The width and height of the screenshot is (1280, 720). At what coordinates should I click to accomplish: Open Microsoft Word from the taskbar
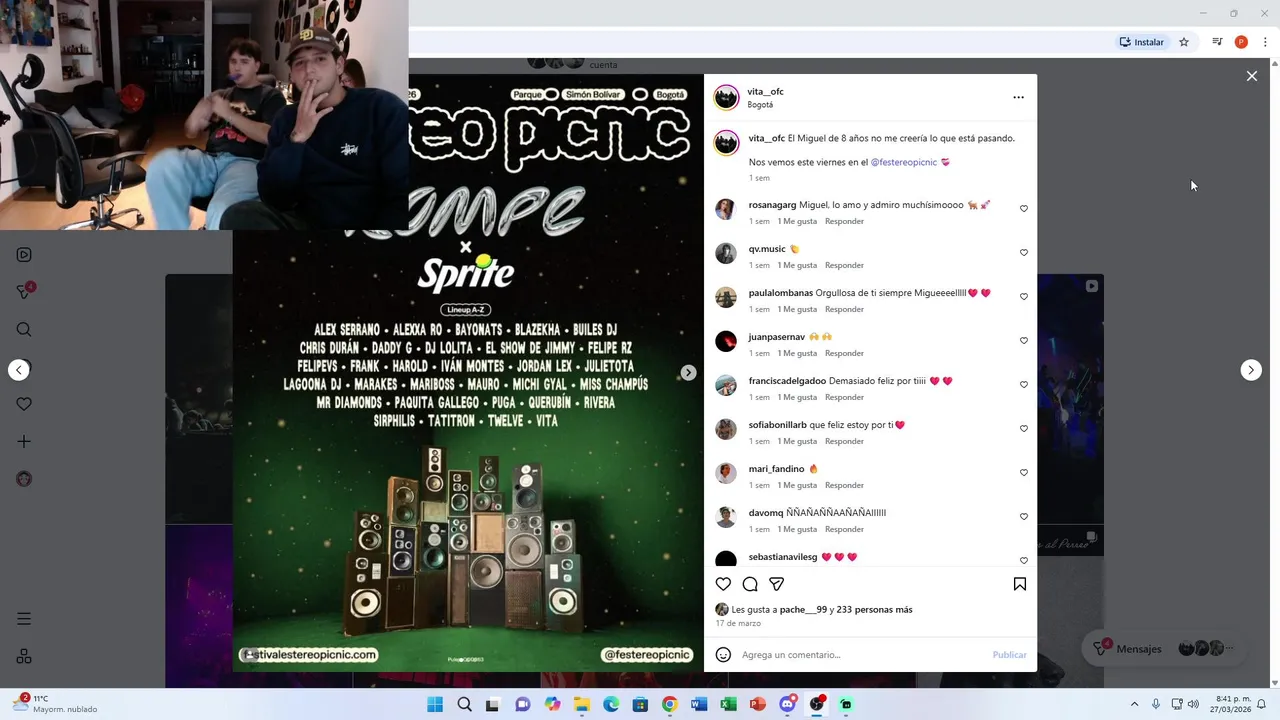[699, 704]
